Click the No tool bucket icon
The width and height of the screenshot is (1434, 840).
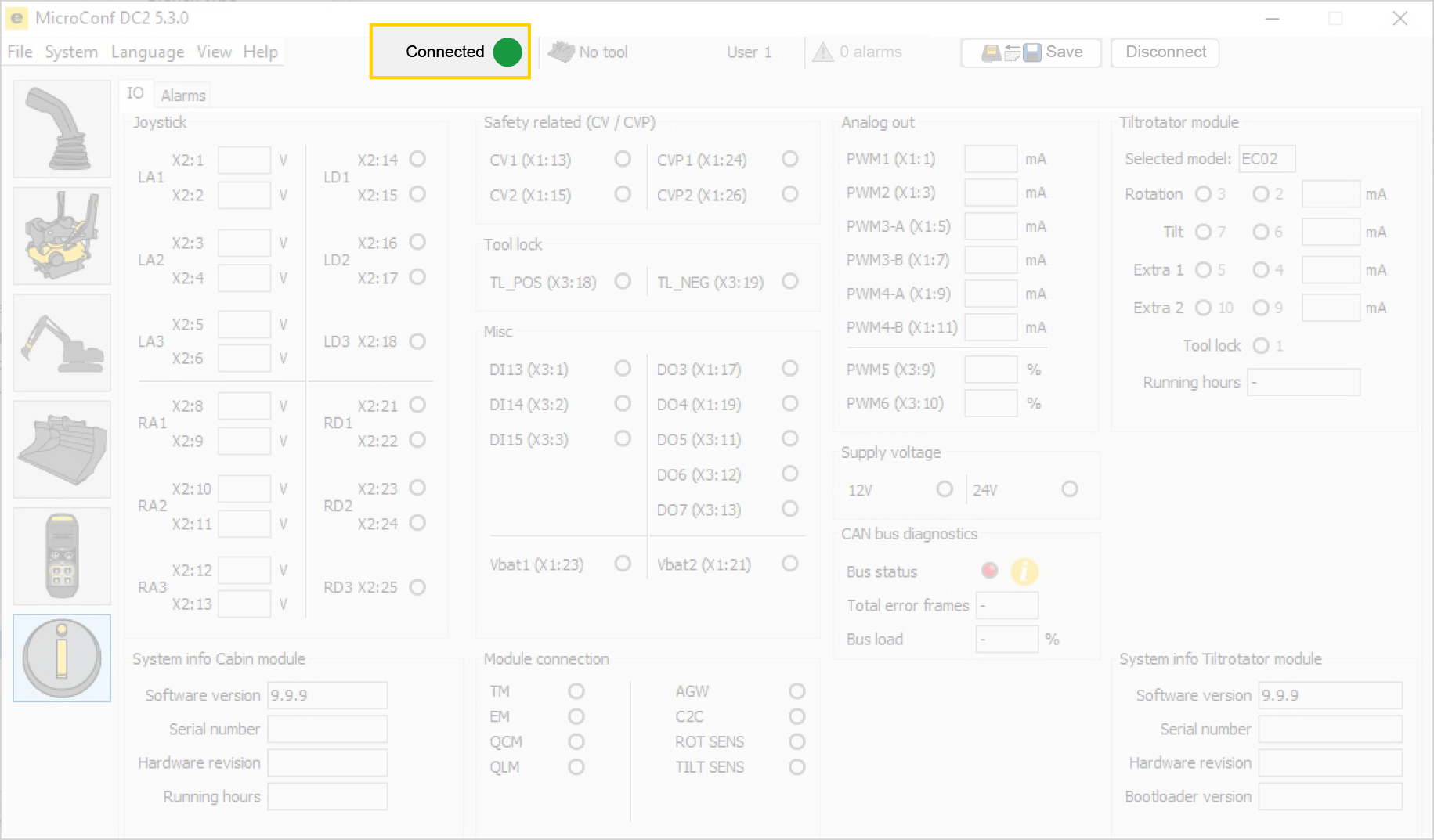coord(561,52)
